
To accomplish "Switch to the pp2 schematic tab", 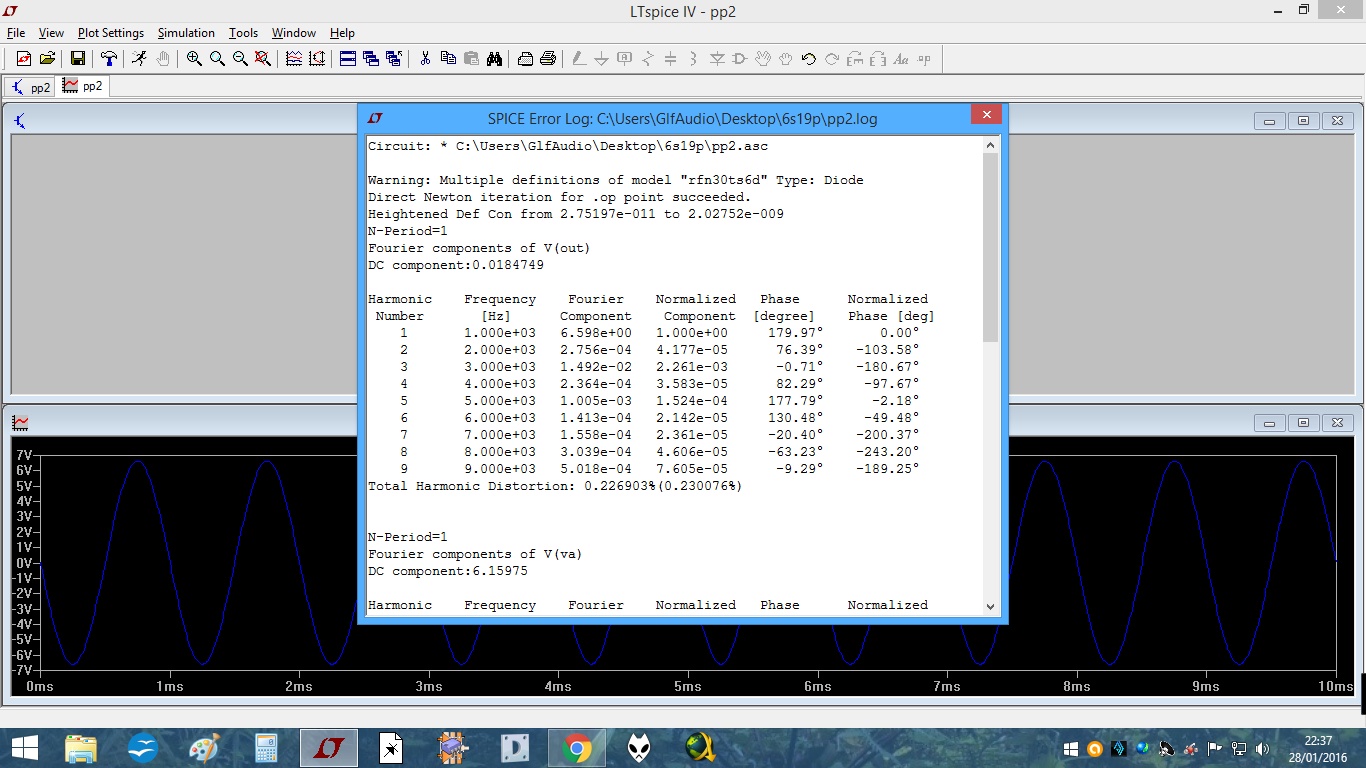I will [31, 87].
